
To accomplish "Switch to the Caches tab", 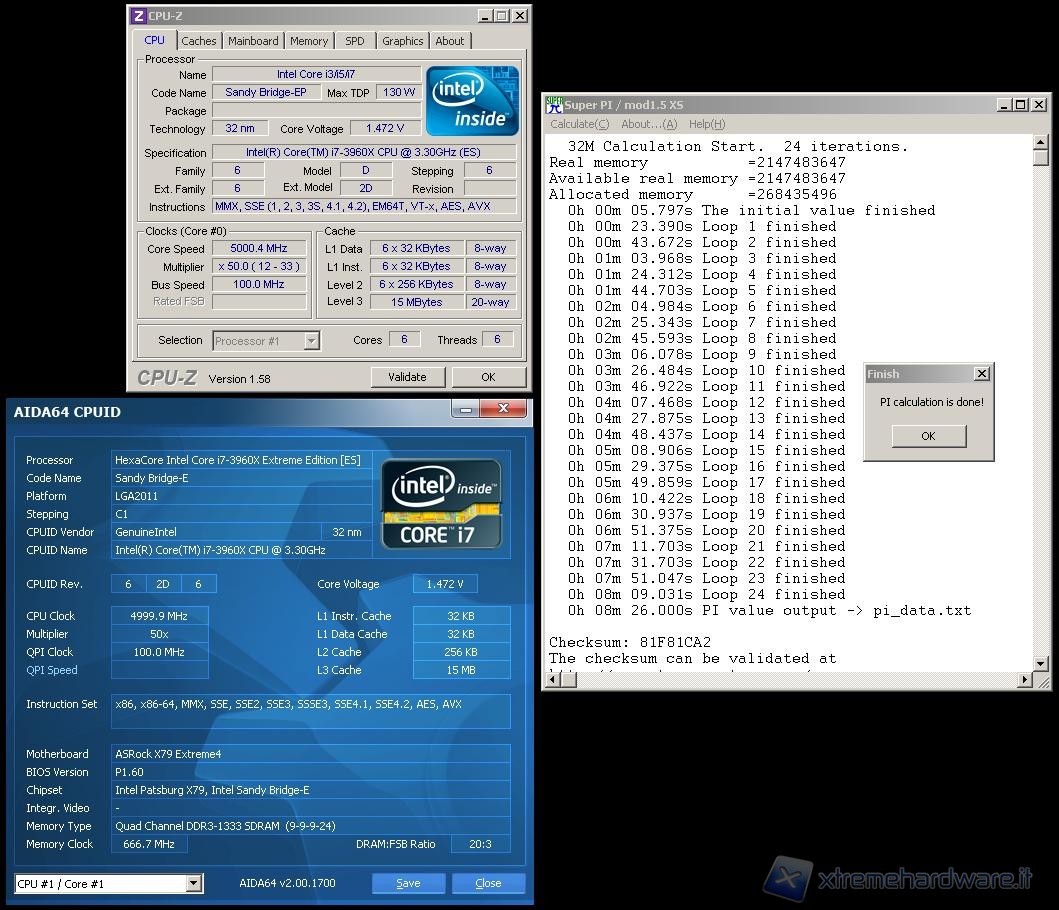I will pyautogui.click(x=198, y=41).
